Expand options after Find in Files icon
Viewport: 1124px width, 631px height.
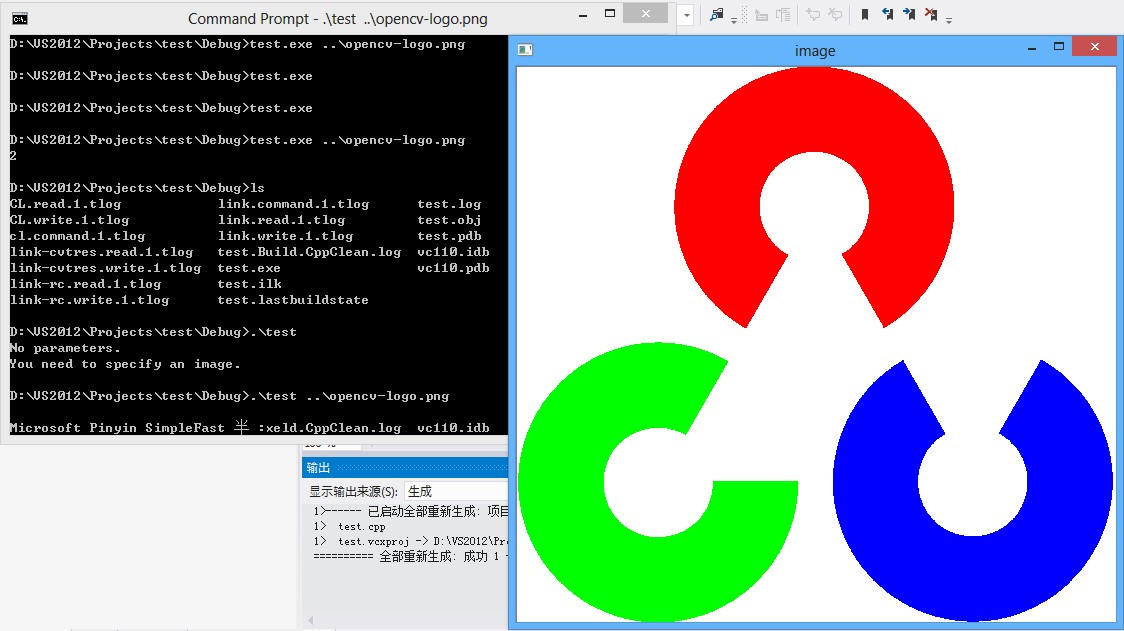point(734,19)
